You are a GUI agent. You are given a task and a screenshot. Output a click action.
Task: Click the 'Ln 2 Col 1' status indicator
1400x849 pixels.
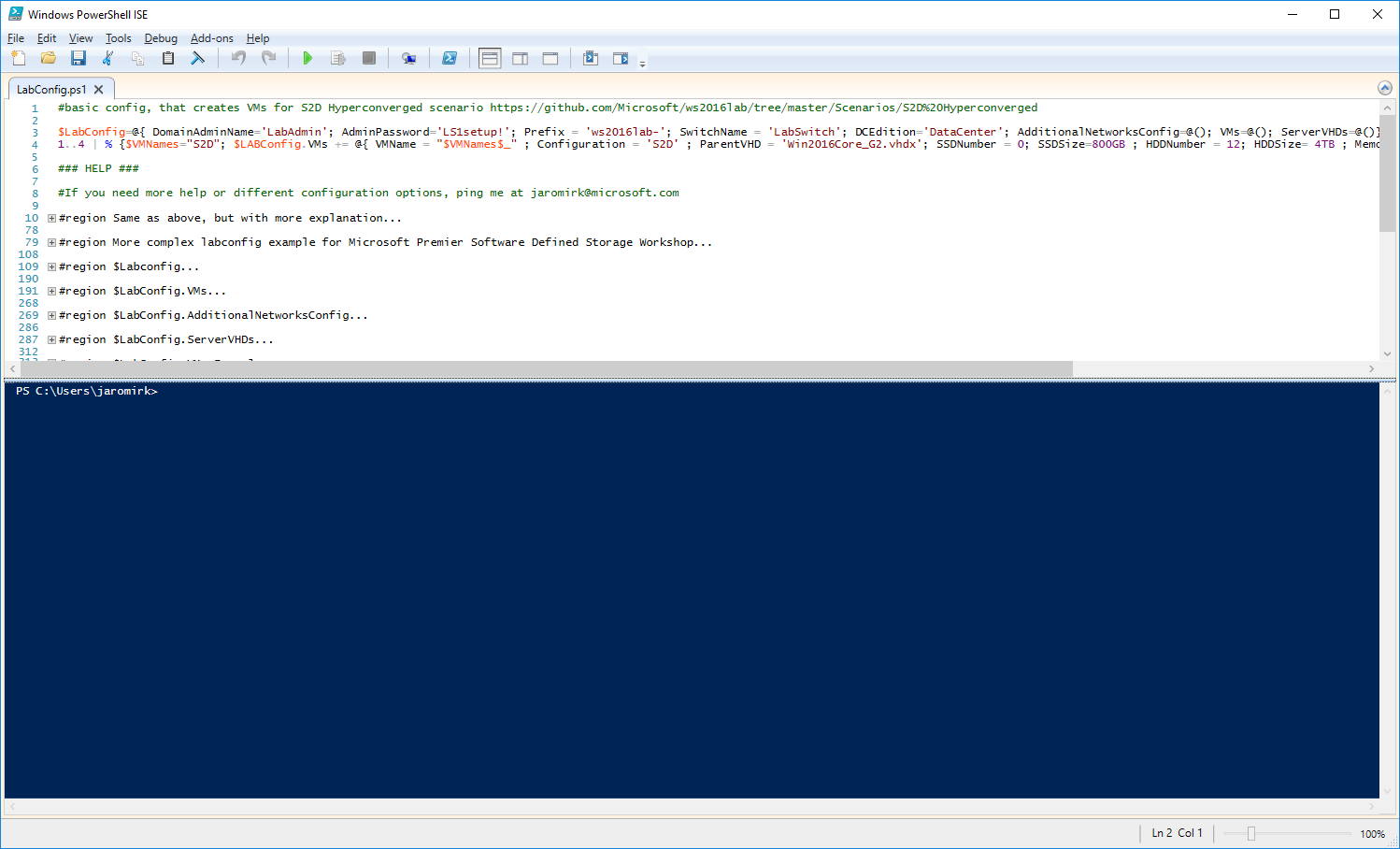[1177, 833]
